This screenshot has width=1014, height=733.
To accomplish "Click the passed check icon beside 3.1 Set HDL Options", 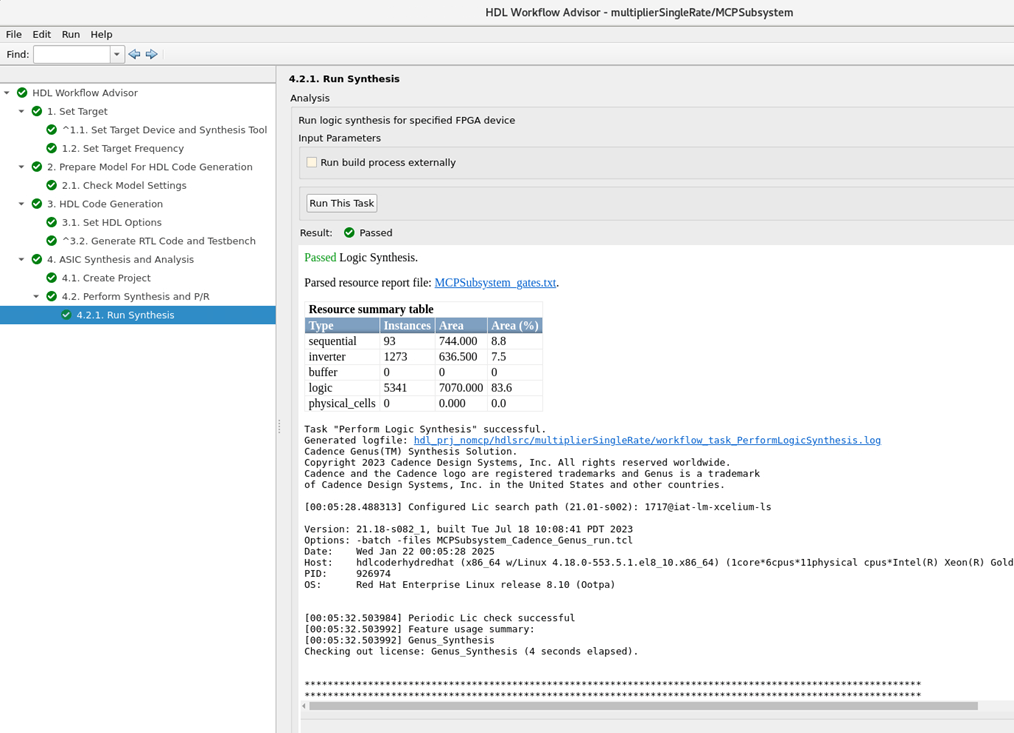I will point(51,222).
